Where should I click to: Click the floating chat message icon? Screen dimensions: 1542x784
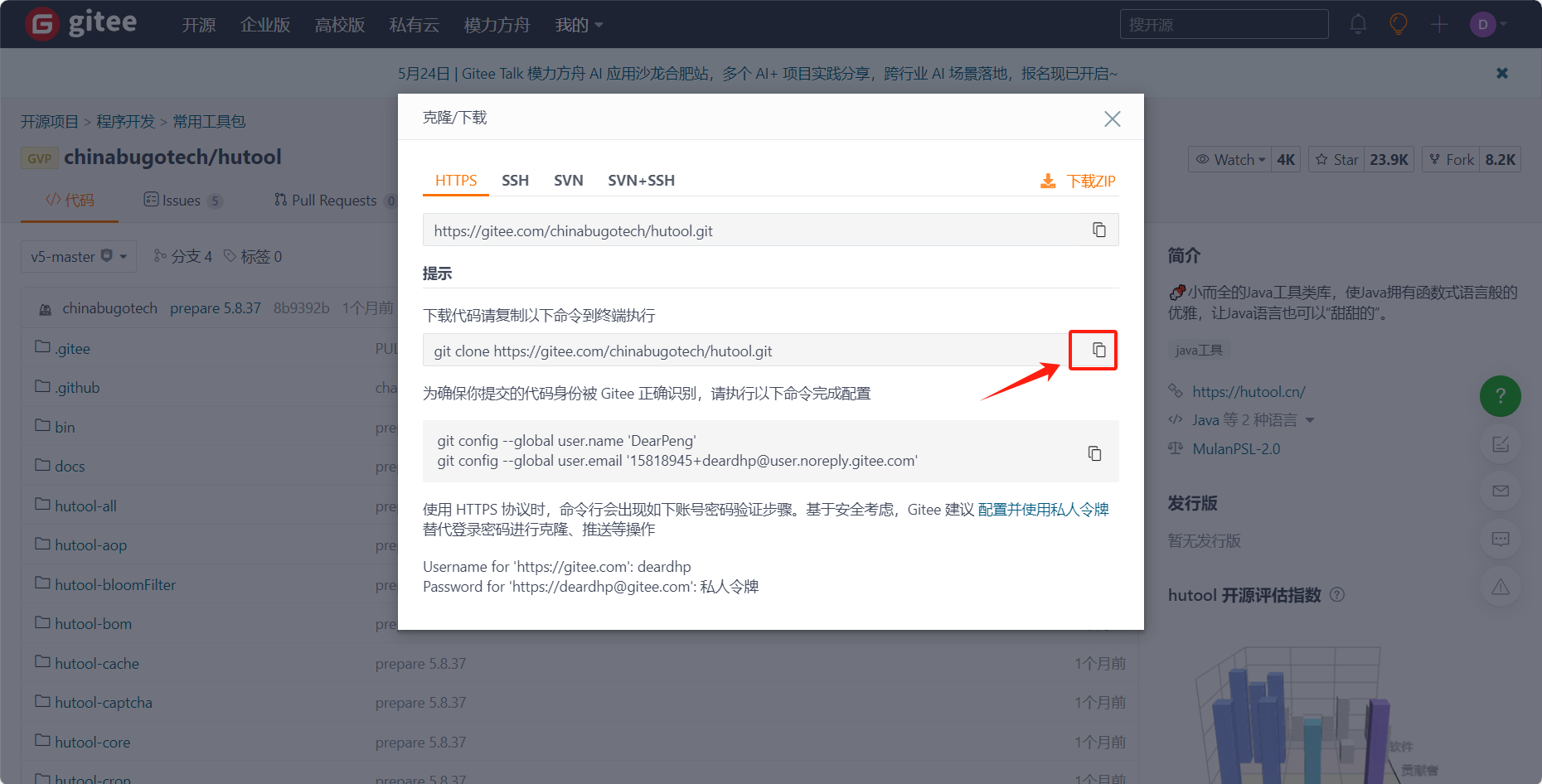click(x=1500, y=540)
